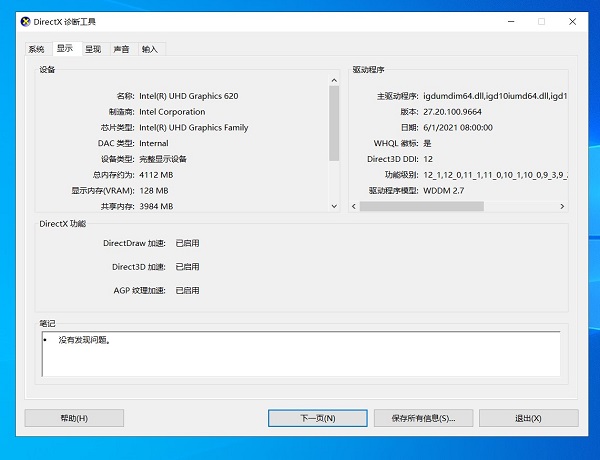
Task: Click the driver panel horizontal scrollbar thumb
Action: pyautogui.click(x=421, y=207)
